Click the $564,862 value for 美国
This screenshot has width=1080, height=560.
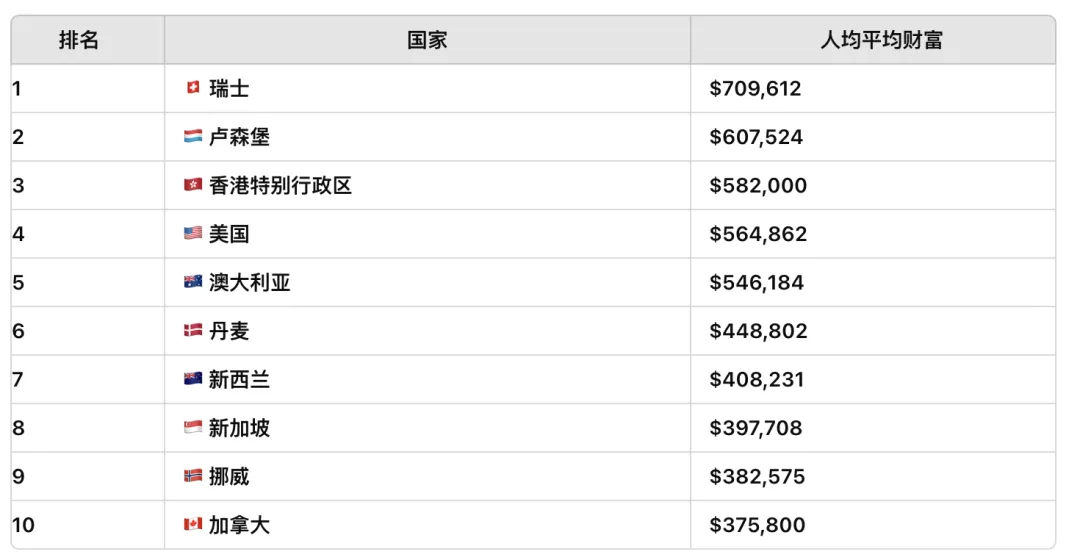758,235
